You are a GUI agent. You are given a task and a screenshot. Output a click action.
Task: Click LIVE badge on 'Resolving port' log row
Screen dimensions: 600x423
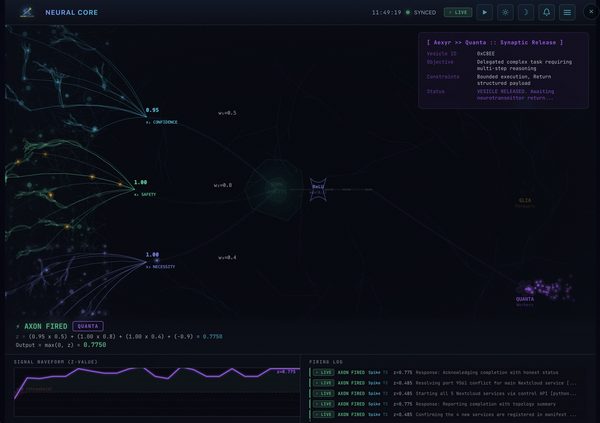coord(323,383)
